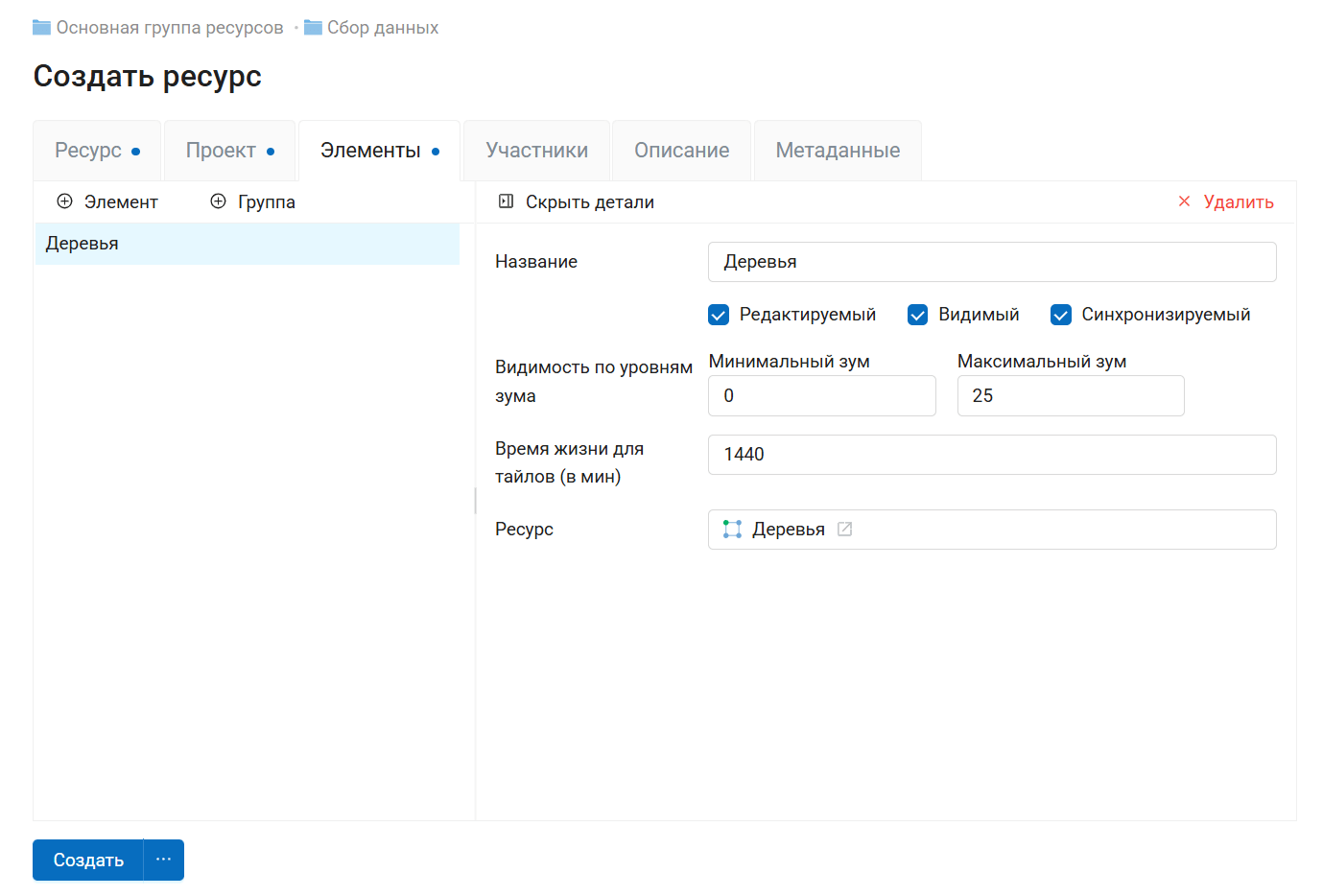The height and width of the screenshot is (896, 1323).
Task: Open the Деревья resource via external link icon
Action: click(x=845, y=529)
